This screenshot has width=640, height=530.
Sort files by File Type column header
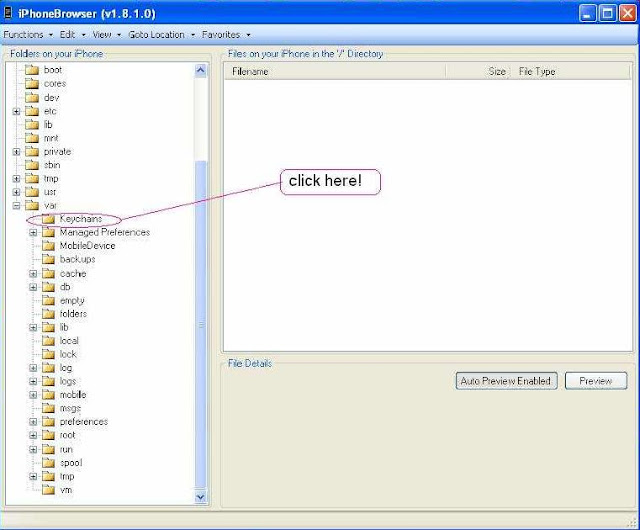pos(570,71)
